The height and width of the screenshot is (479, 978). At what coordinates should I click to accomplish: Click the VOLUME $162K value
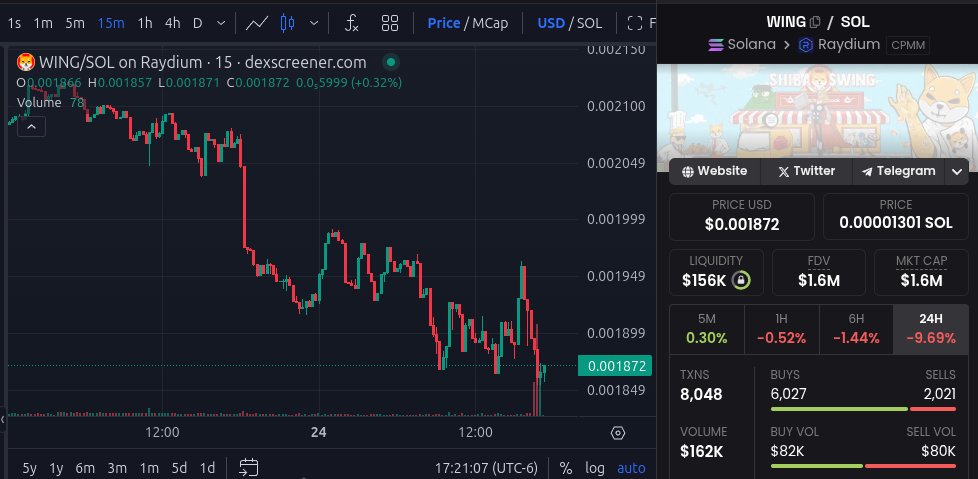click(x=701, y=451)
